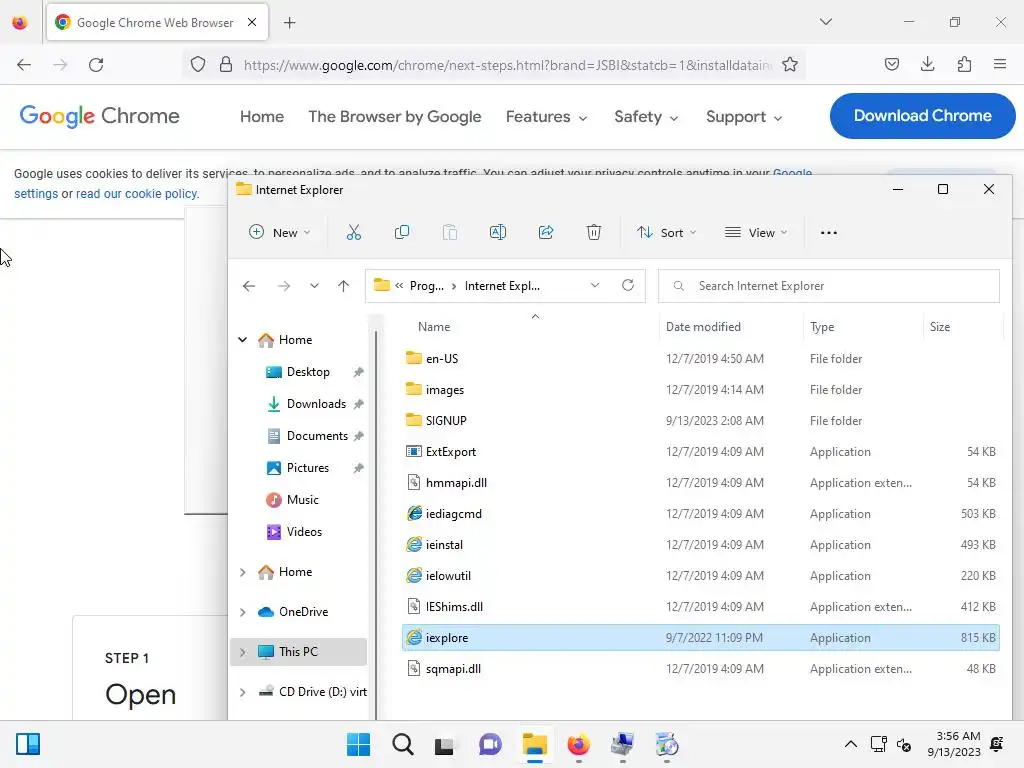Expand the CD Drive (D:) tree node
This screenshot has width=1024, height=768.
coord(242,692)
